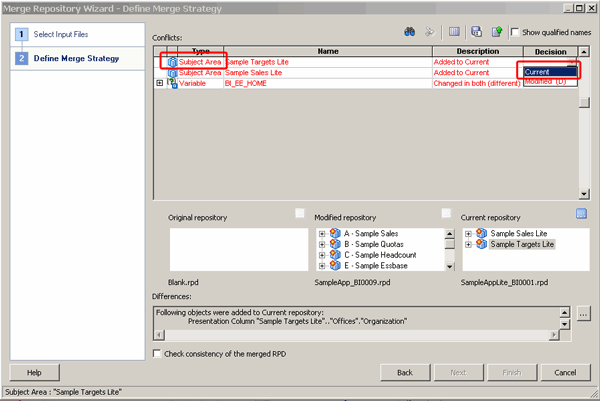Click the save decision file icon

tap(476, 32)
